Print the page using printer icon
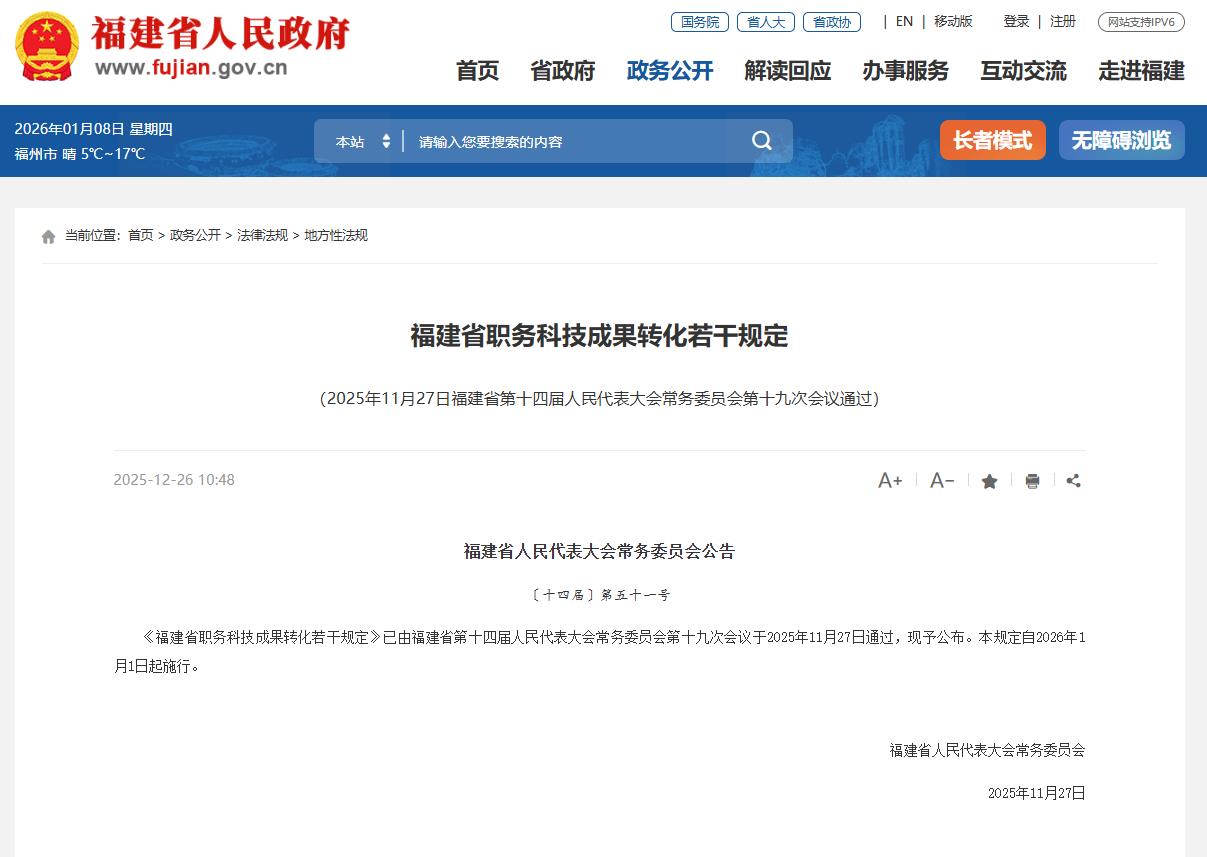Screen dimensions: 1207x857 (x=1032, y=482)
